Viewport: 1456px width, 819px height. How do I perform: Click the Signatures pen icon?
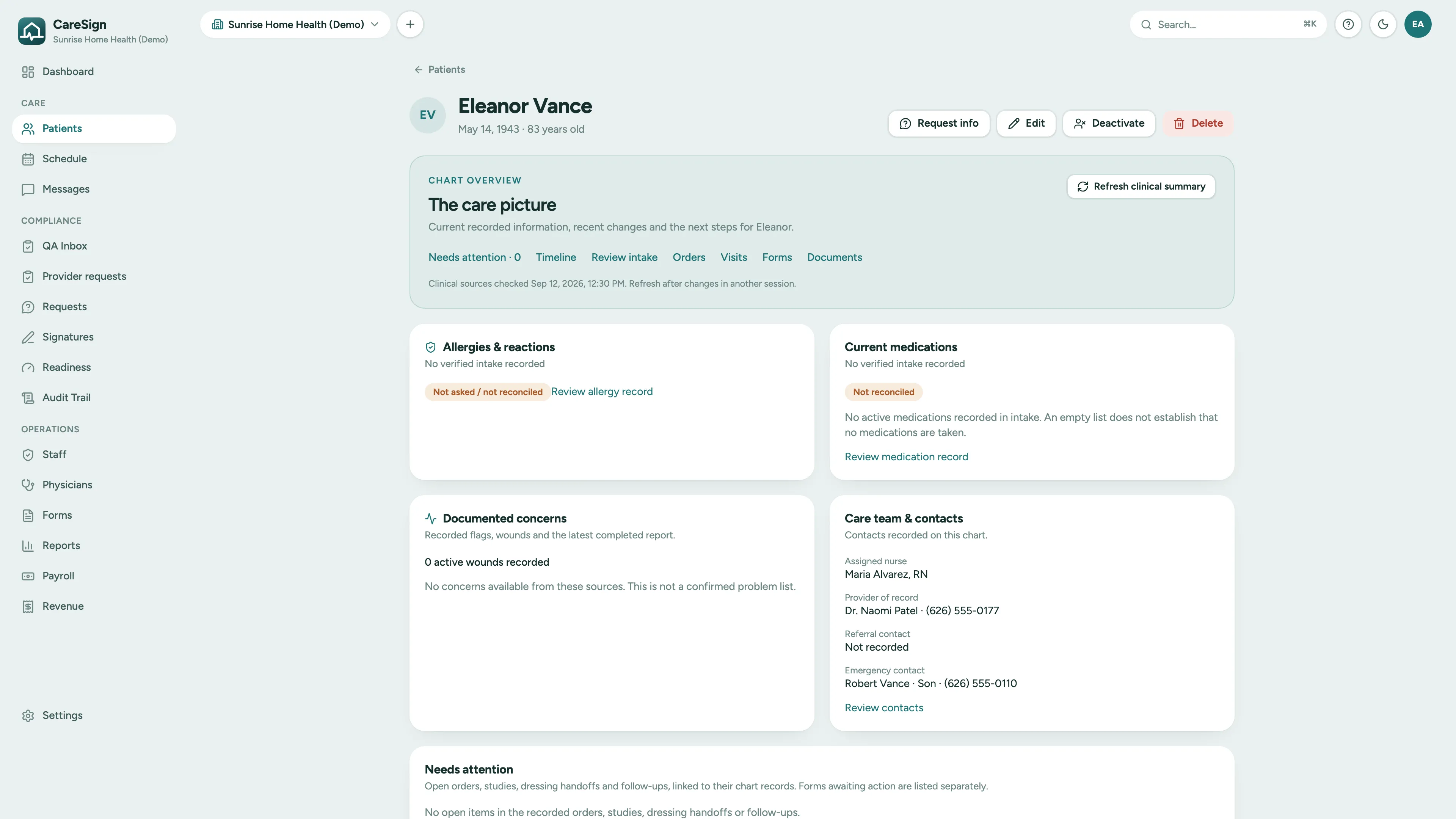coord(28,337)
